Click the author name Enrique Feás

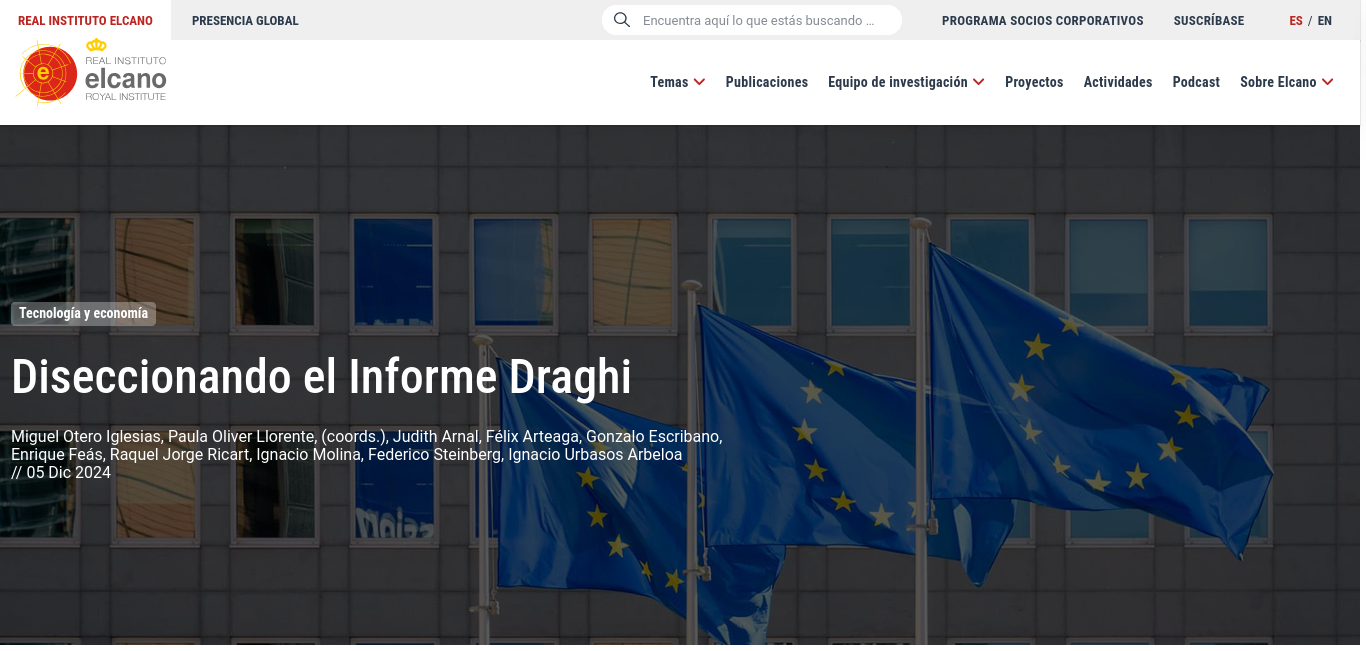pos(56,454)
